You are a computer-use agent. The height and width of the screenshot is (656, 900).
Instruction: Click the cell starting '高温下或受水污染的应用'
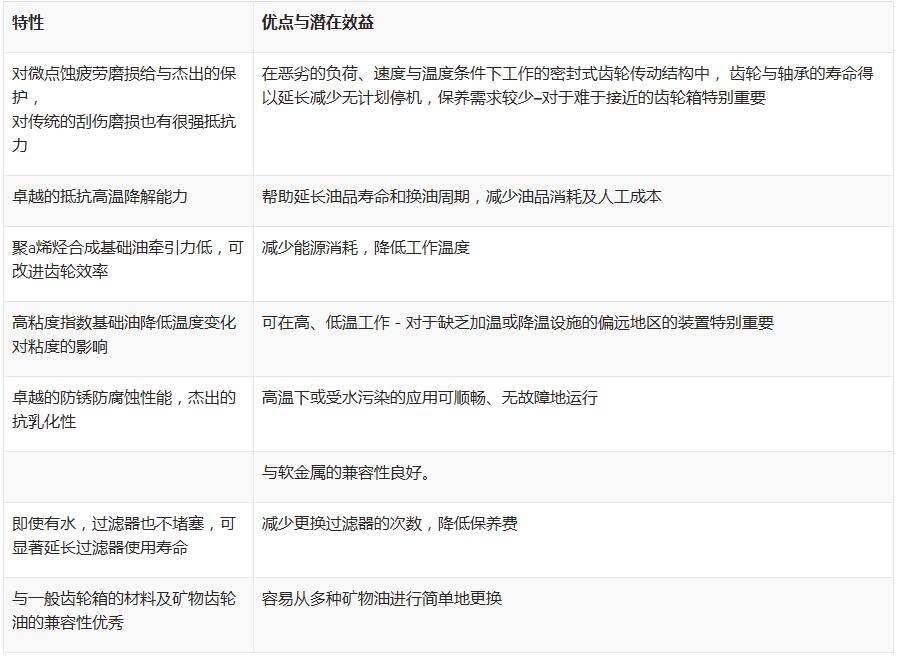tap(430, 398)
